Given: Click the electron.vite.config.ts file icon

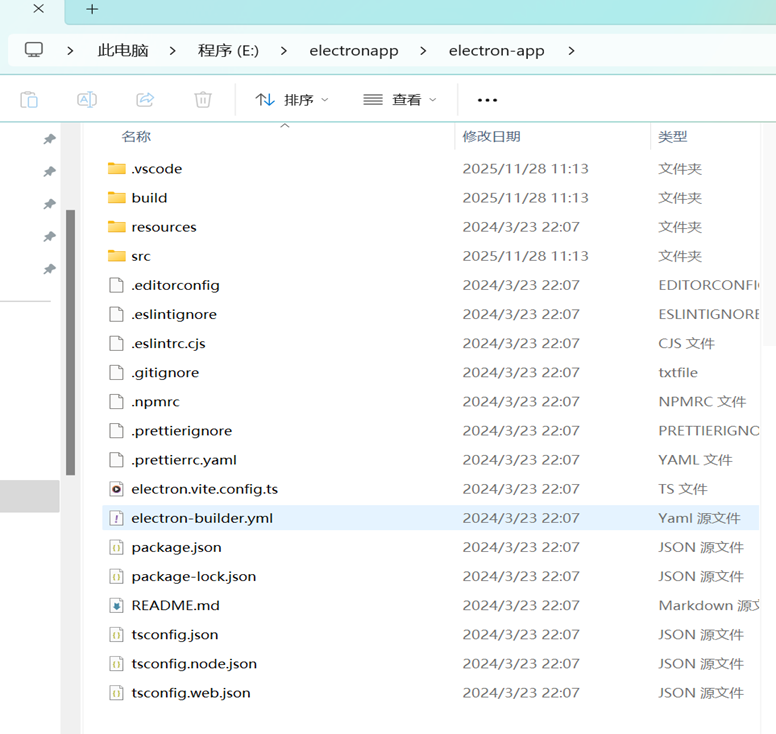Looking at the screenshot, I should (x=116, y=489).
